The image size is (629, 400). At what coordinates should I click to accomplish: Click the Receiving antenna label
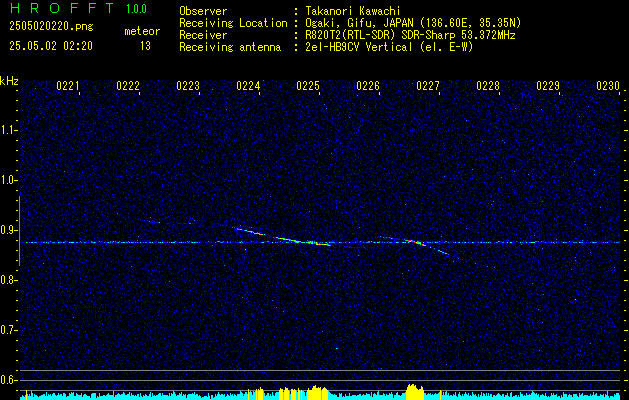230,47
